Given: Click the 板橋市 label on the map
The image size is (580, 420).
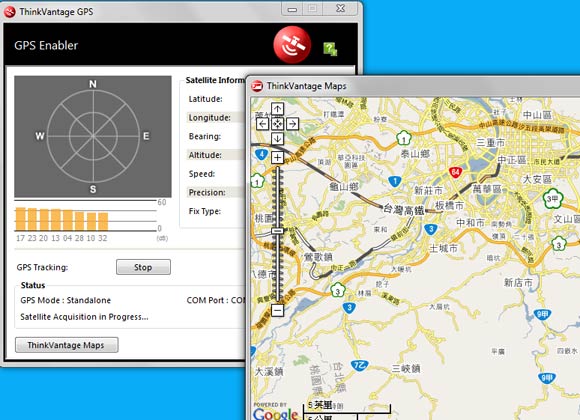Looking at the screenshot, I should [449, 205].
